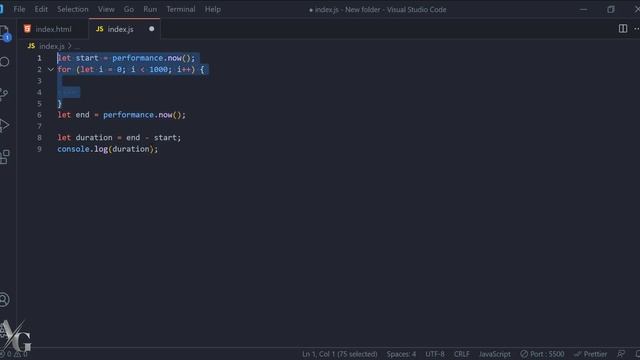The width and height of the screenshot is (640, 360).
Task: Click the Ln 1, Col 1 cursor position status
Action: pyautogui.click(x=340, y=354)
